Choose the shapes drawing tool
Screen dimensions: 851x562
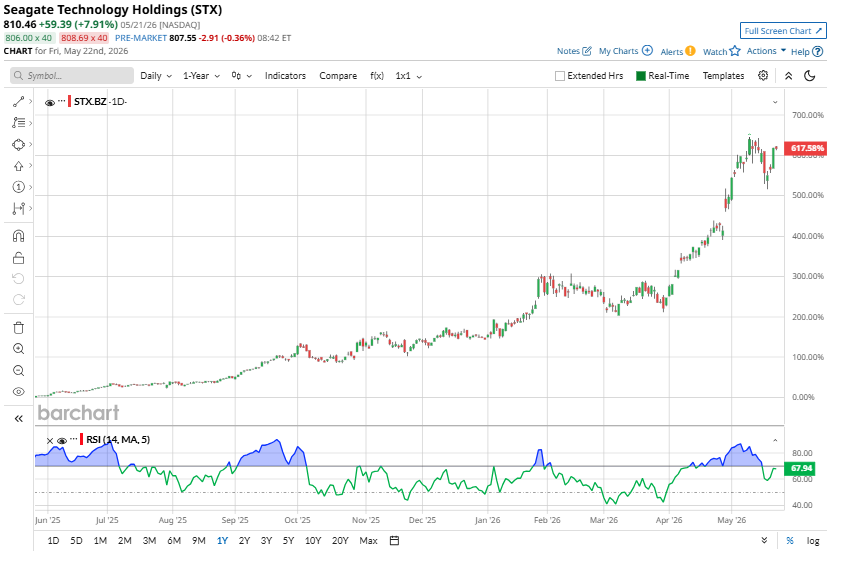point(18,145)
